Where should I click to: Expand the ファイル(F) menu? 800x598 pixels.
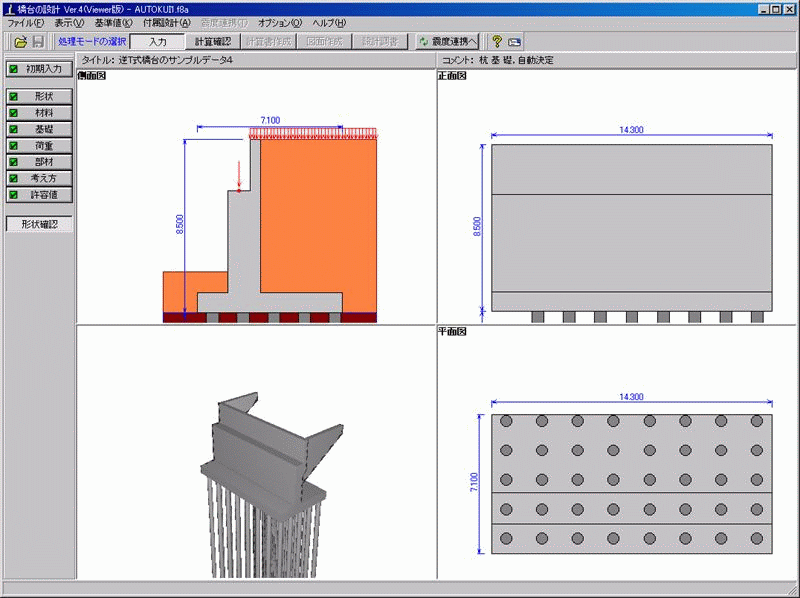[x=27, y=23]
